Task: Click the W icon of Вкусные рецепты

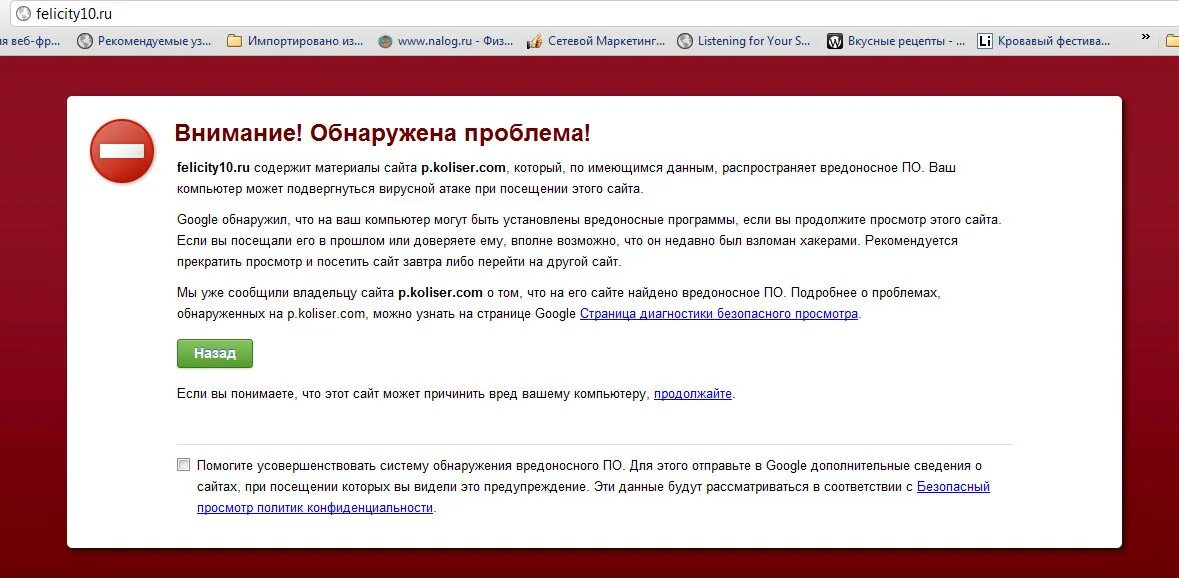Action: [835, 41]
